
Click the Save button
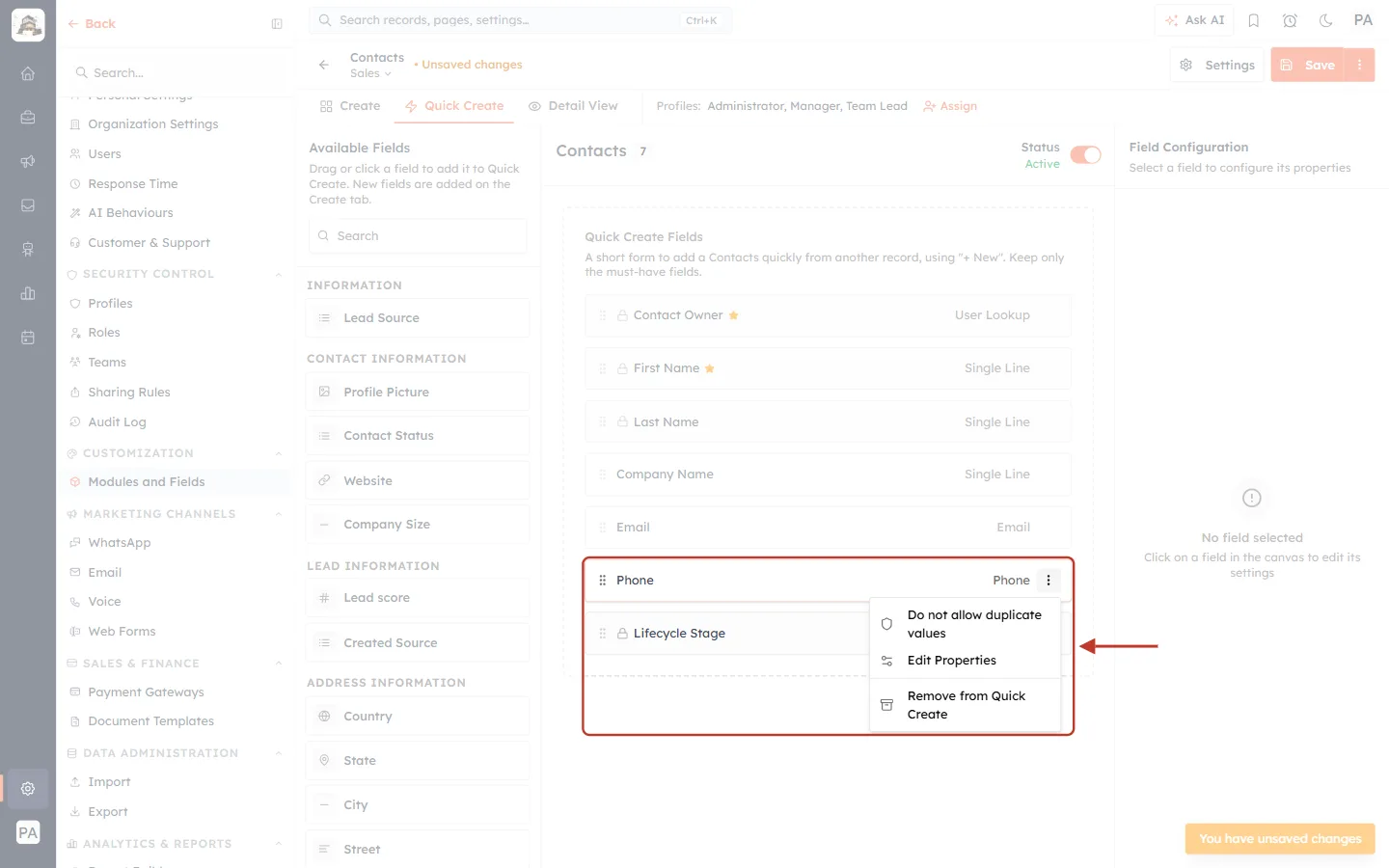1309,65
